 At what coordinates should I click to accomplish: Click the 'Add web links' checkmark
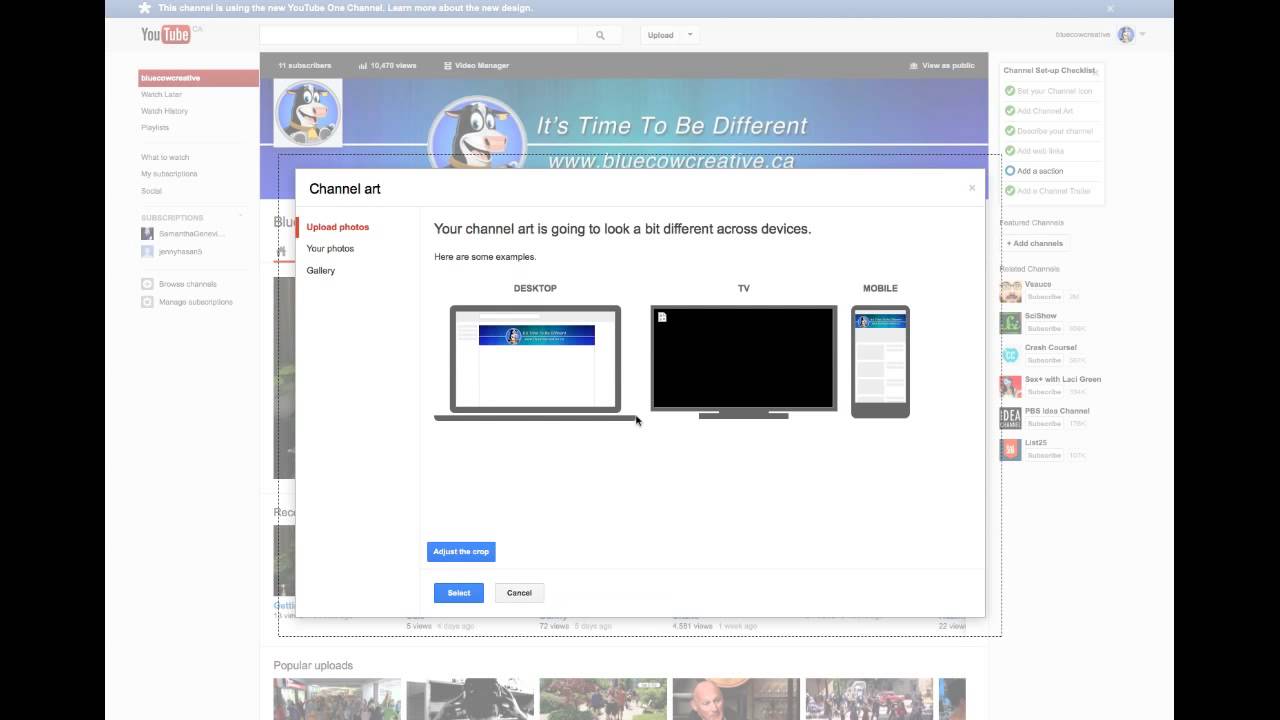1010,151
